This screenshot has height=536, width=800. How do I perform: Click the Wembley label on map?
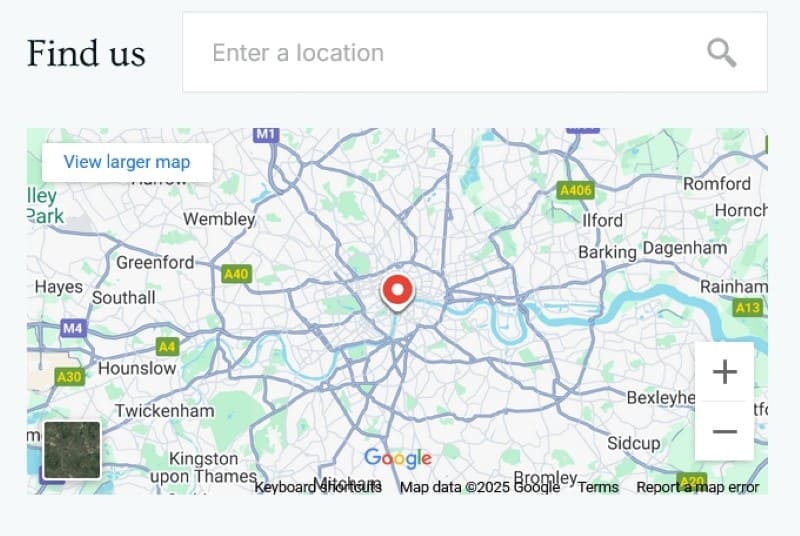(219, 219)
